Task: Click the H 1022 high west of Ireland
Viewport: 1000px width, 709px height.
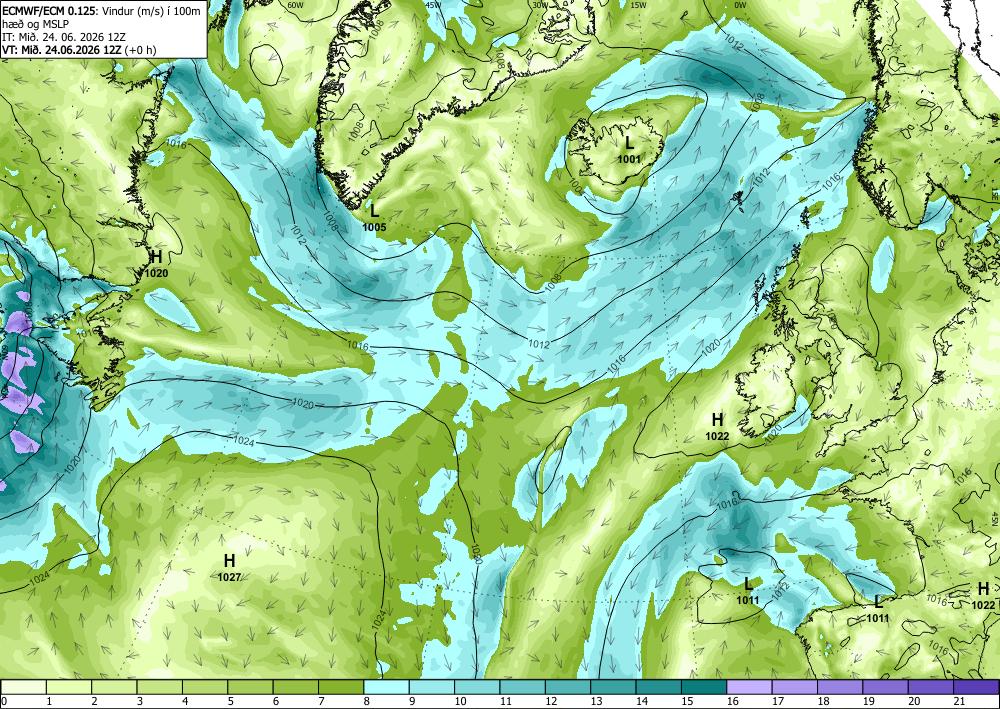Action: (x=717, y=427)
